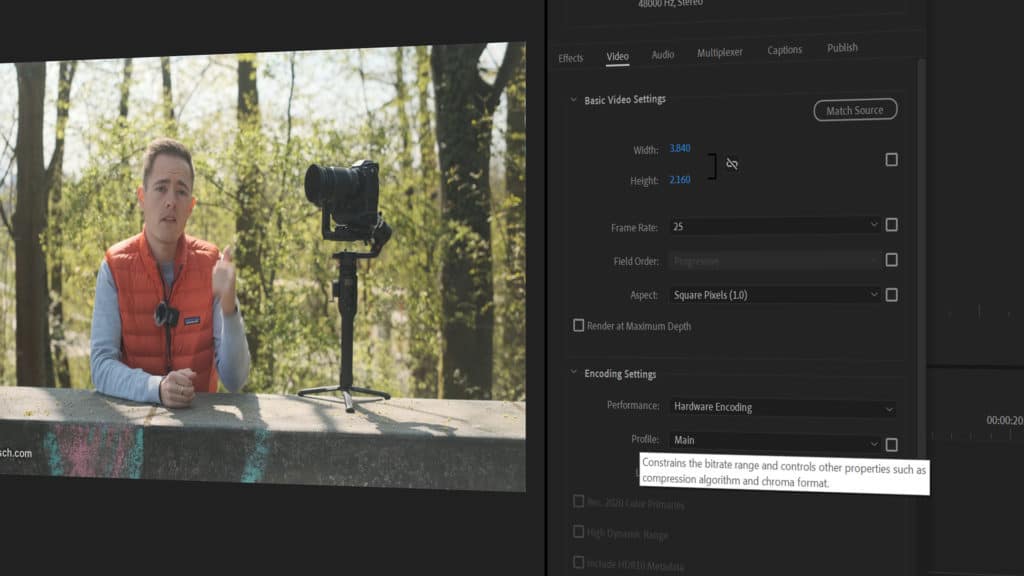1024x576 pixels.
Task: Go to the Captions tab
Action: pyautogui.click(x=785, y=50)
